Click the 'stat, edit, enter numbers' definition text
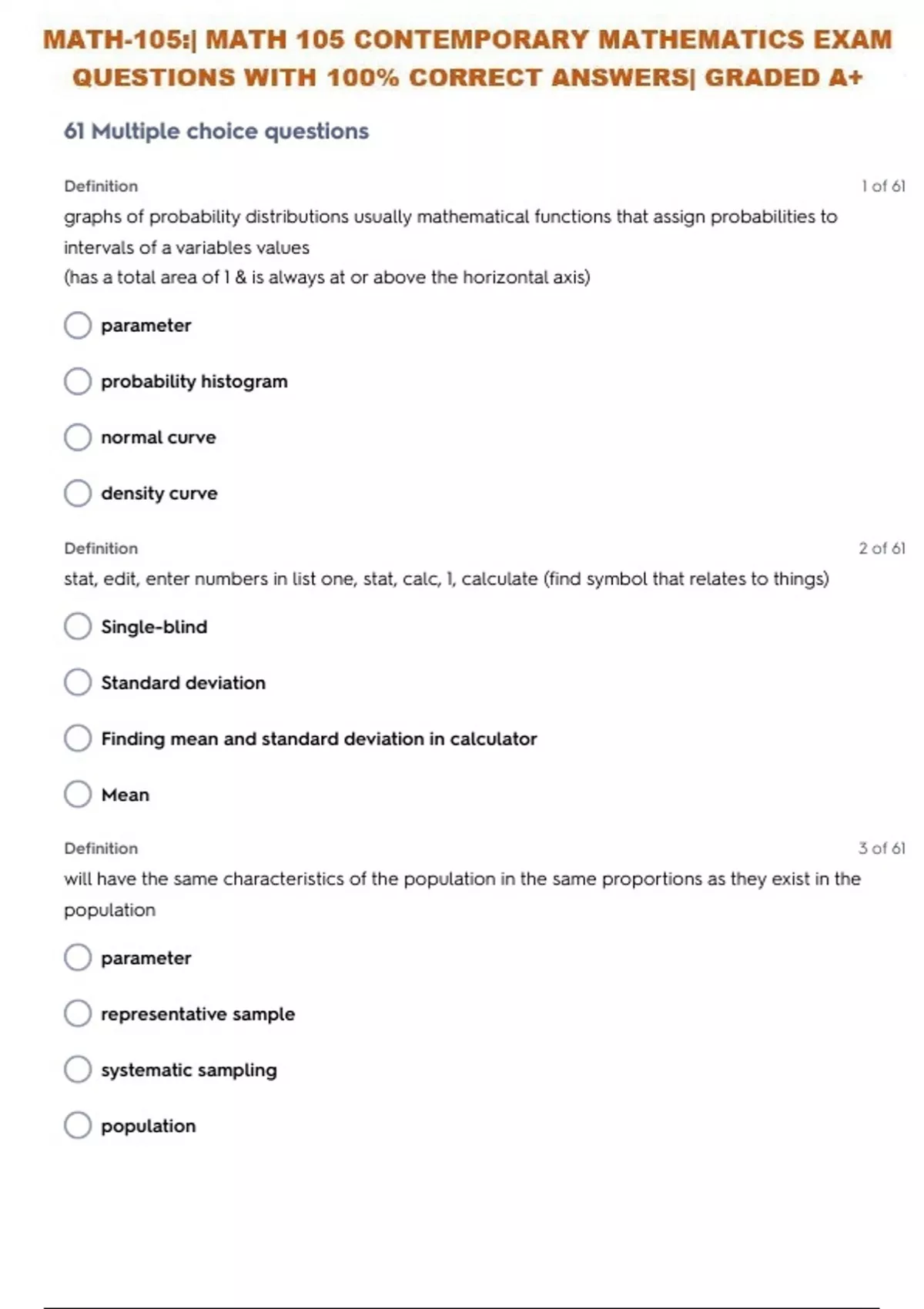Viewport: 924px width, 1309px height. (446, 579)
